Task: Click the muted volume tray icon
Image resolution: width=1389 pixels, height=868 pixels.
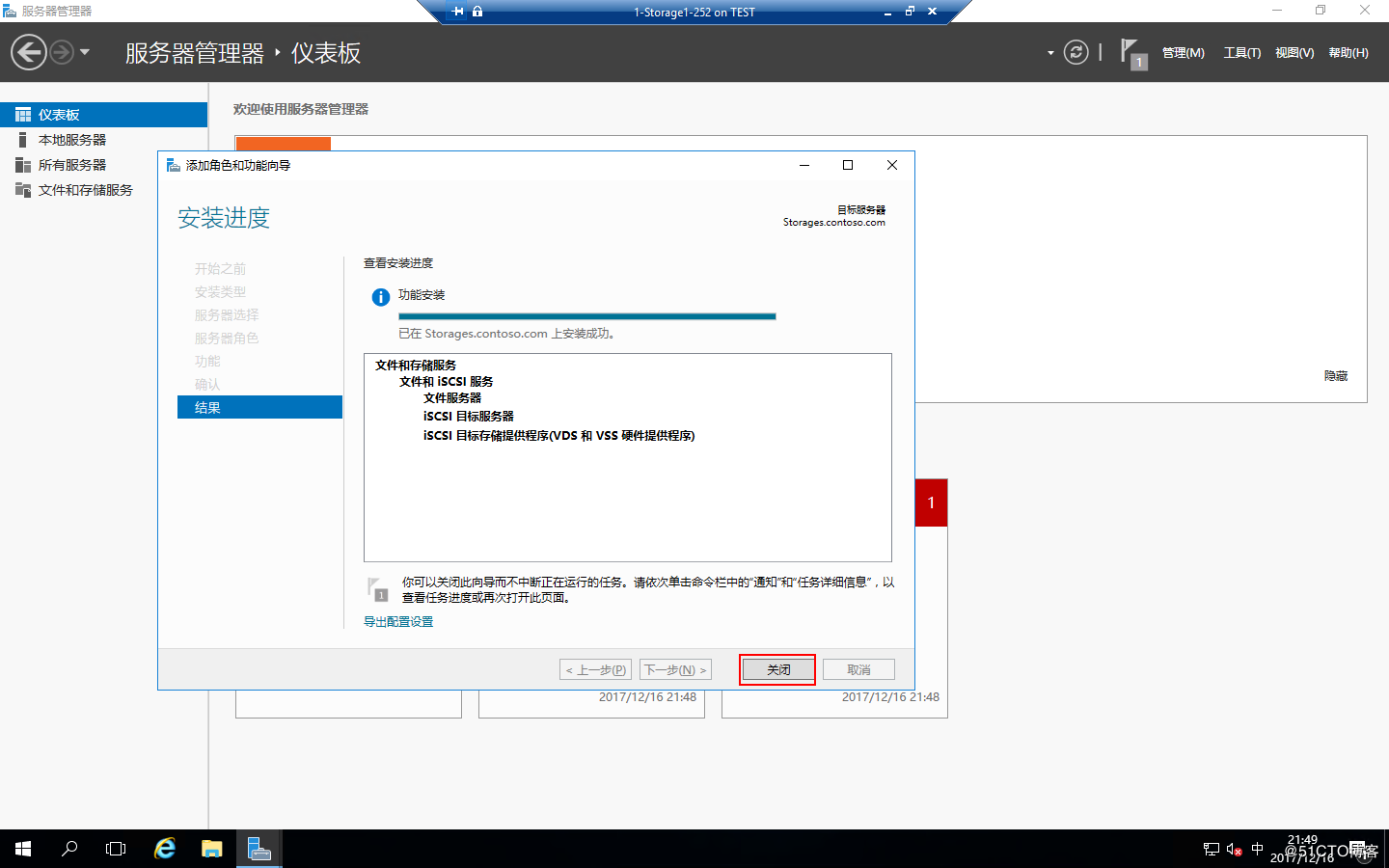Action: (1235, 850)
